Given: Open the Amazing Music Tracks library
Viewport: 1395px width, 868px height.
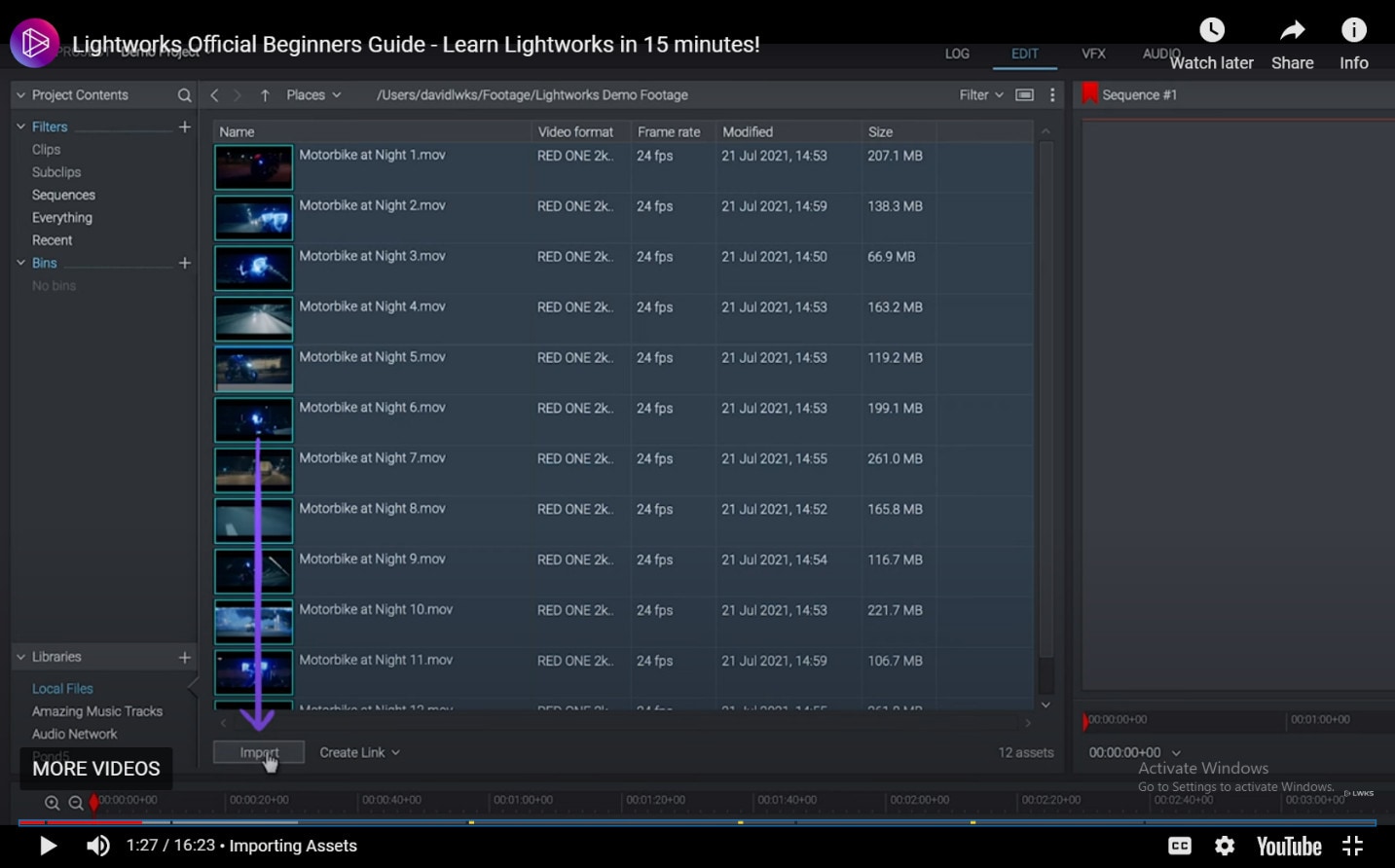Looking at the screenshot, I should [x=97, y=711].
